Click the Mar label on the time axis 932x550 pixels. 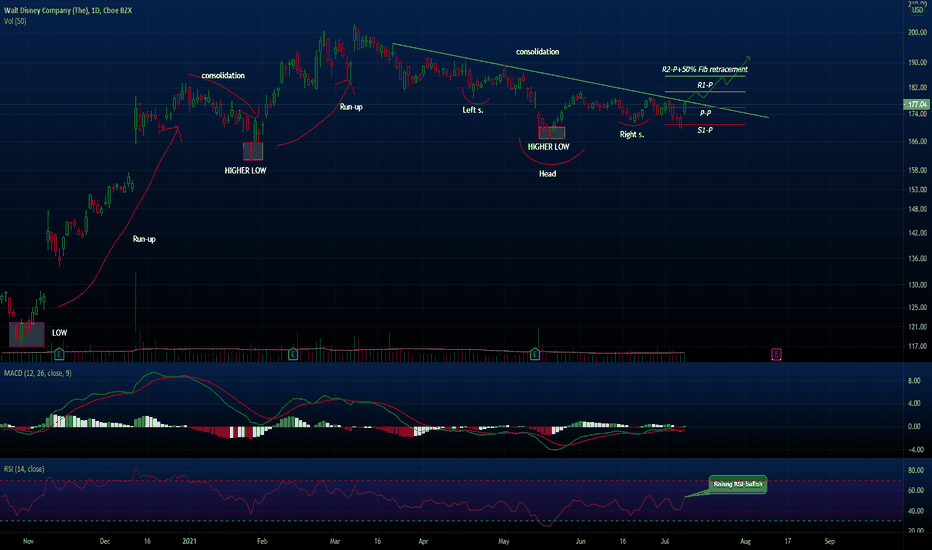coord(335,542)
